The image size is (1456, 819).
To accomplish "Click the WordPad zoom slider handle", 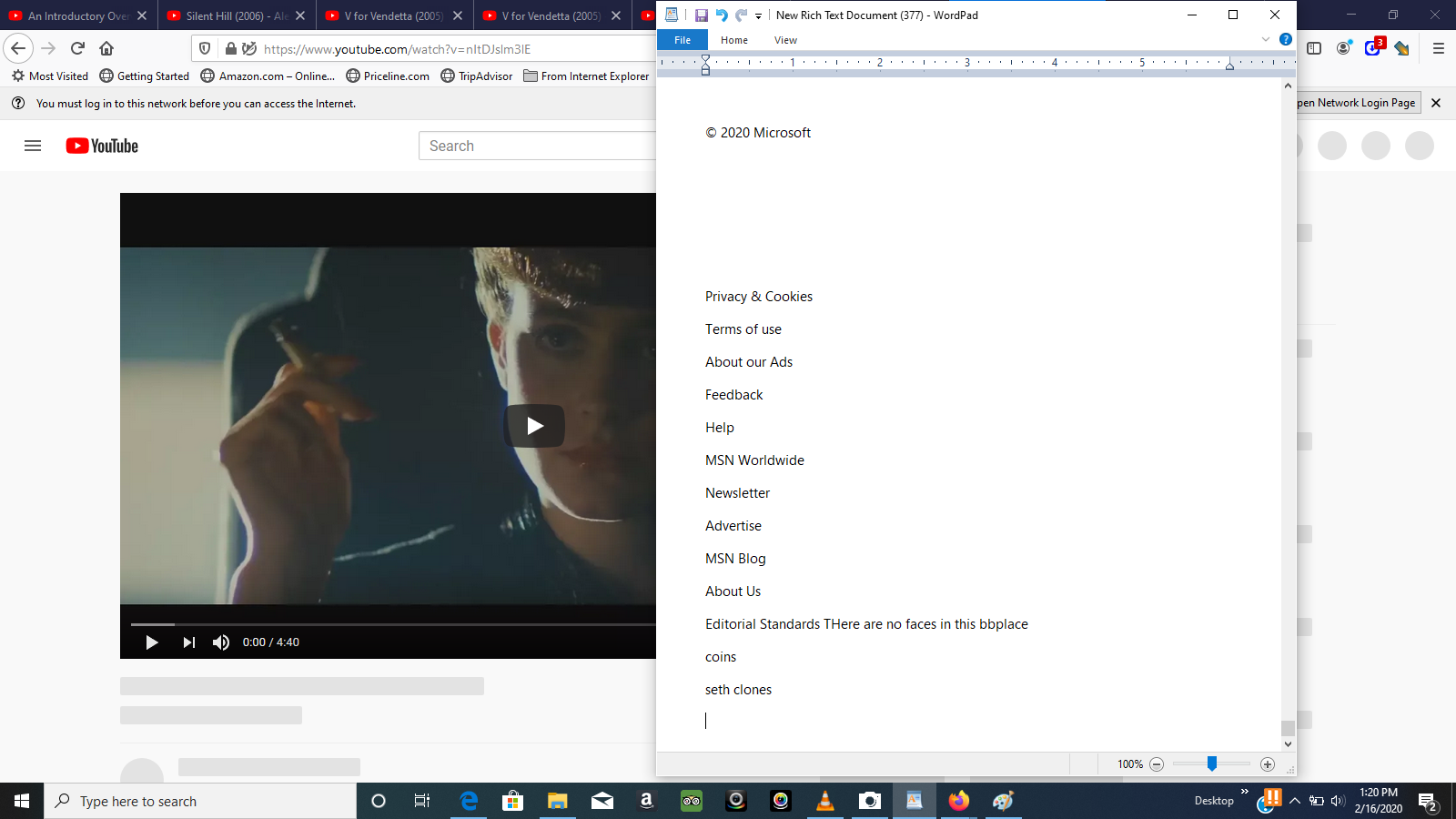I will pyautogui.click(x=1212, y=763).
